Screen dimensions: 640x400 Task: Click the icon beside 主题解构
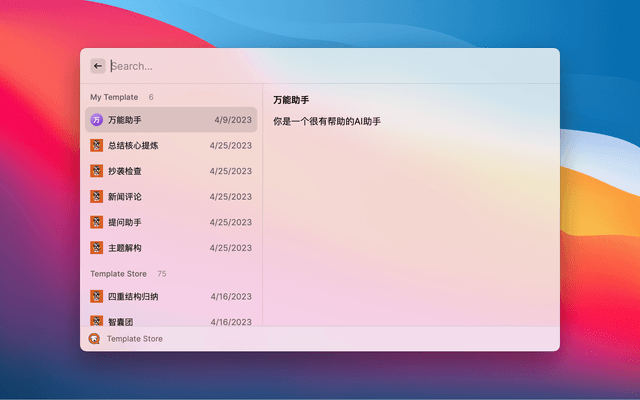97,248
